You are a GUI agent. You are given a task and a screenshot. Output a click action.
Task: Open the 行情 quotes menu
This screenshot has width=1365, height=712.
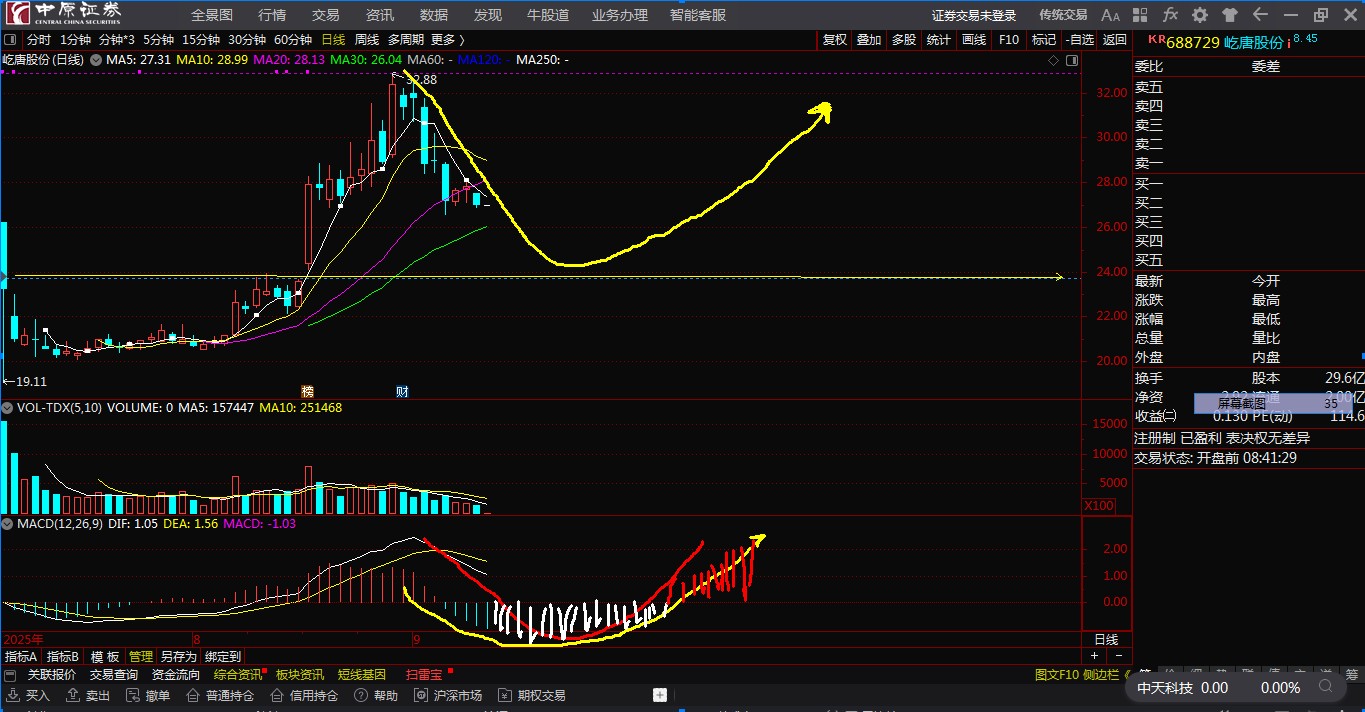pyautogui.click(x=272, y=15)
